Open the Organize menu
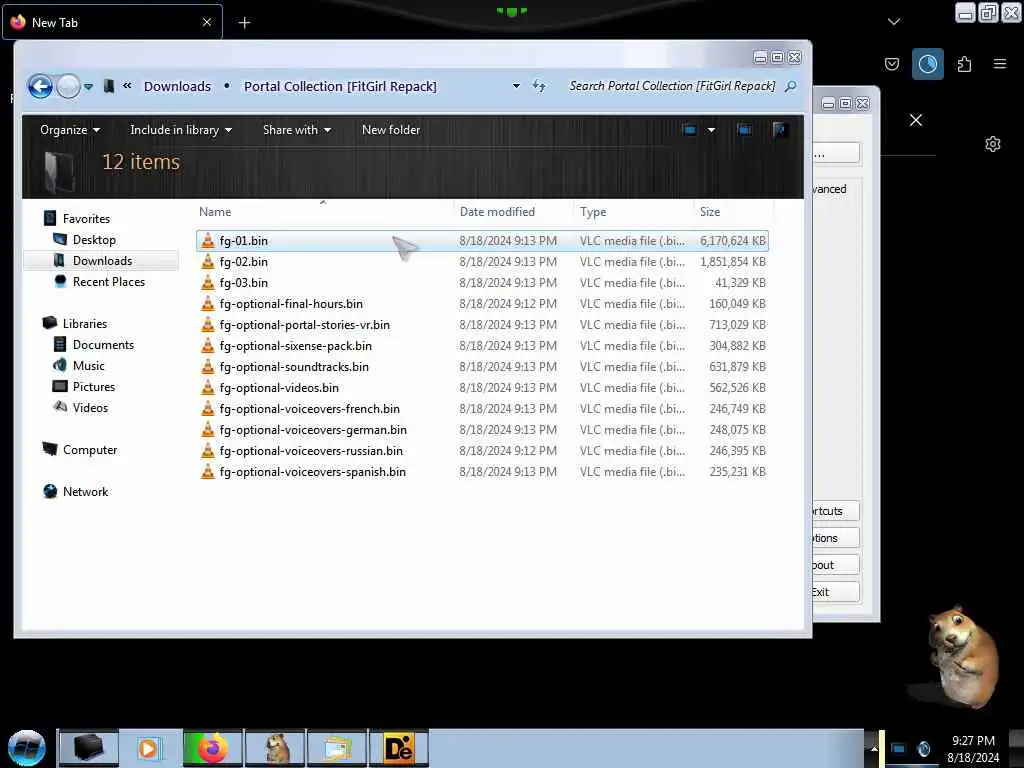1024x768 pixels. click(x=70, y=130)
